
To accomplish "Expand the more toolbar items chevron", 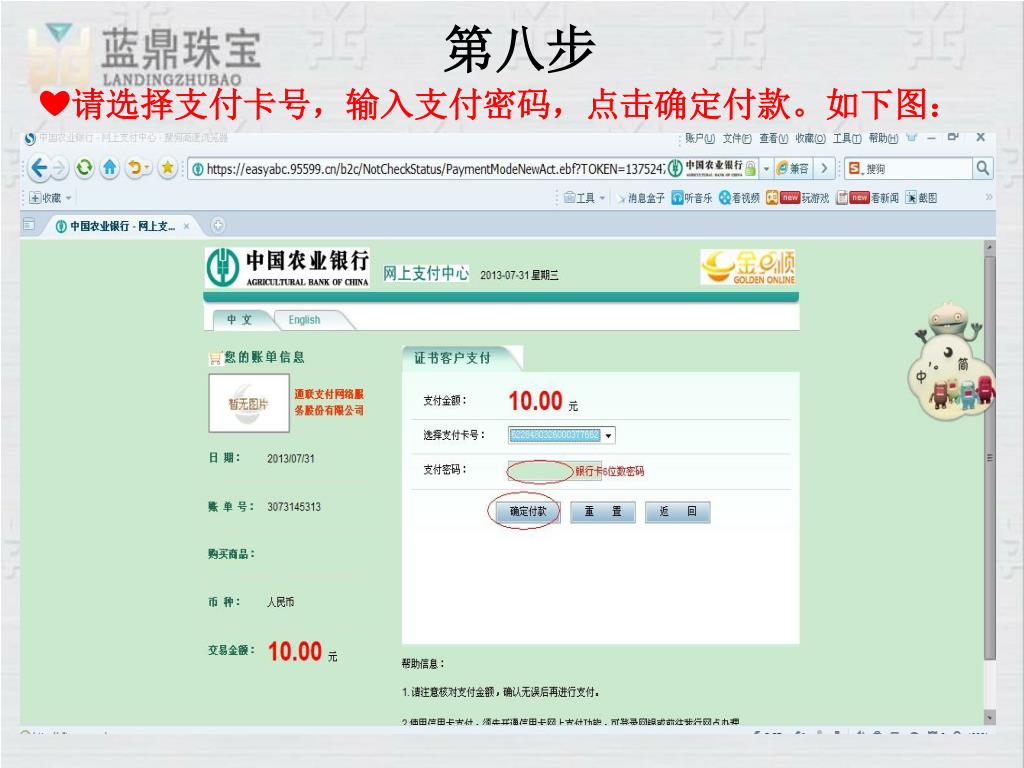I will point(989,197).
